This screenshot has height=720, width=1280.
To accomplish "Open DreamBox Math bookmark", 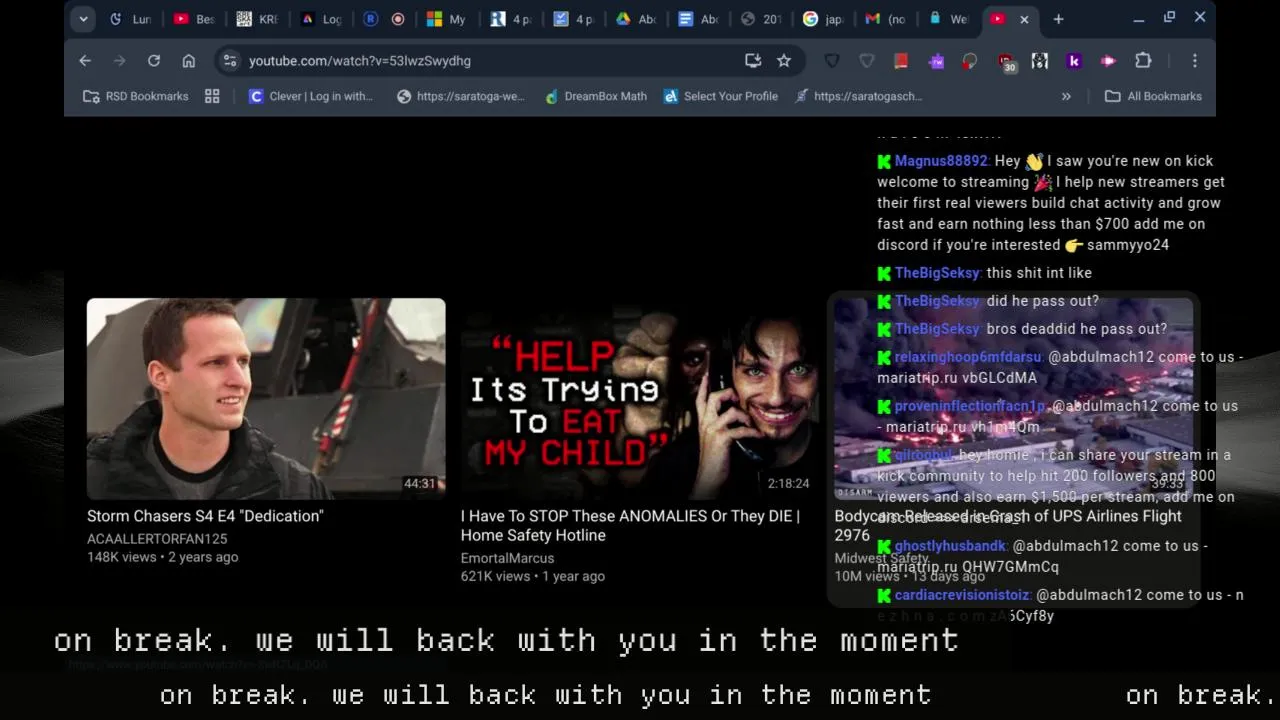I will (x=595, y=96).
